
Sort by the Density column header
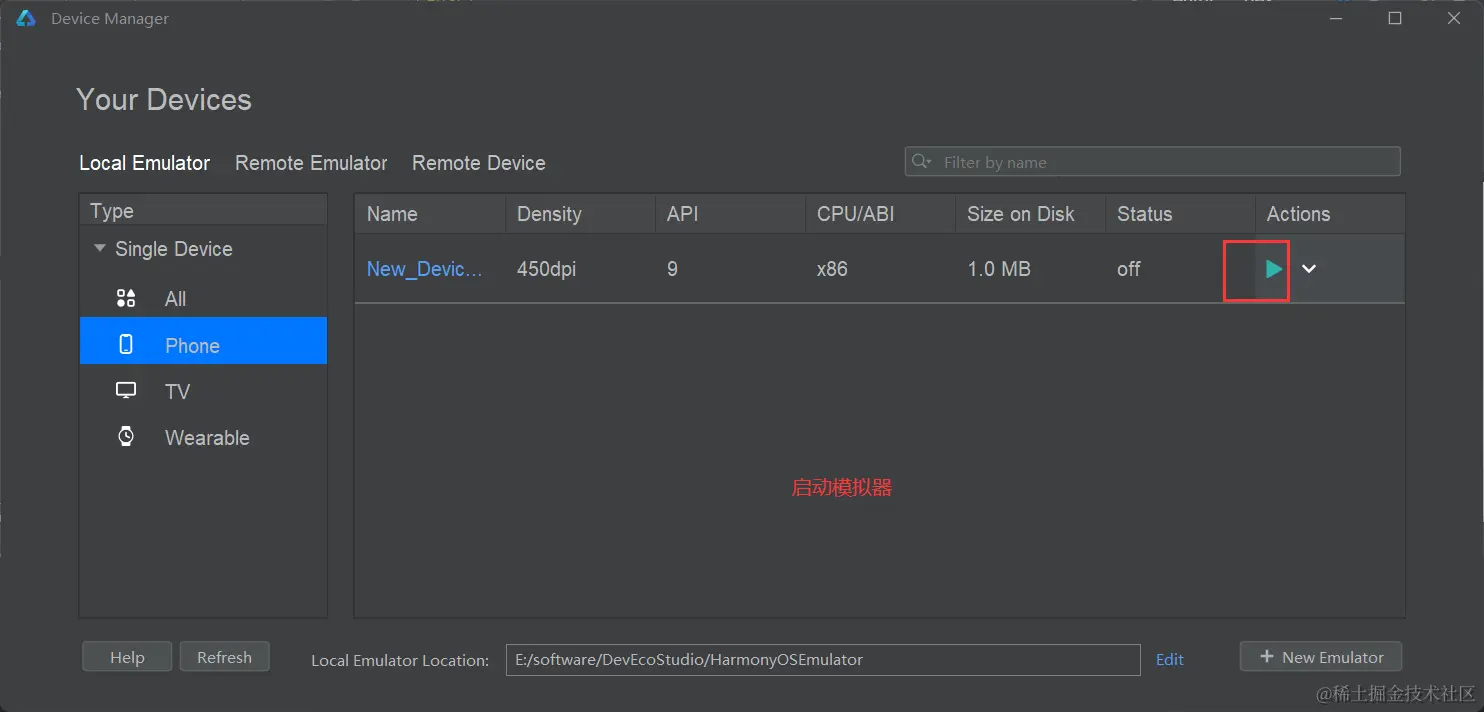click(x=580, y=214)
